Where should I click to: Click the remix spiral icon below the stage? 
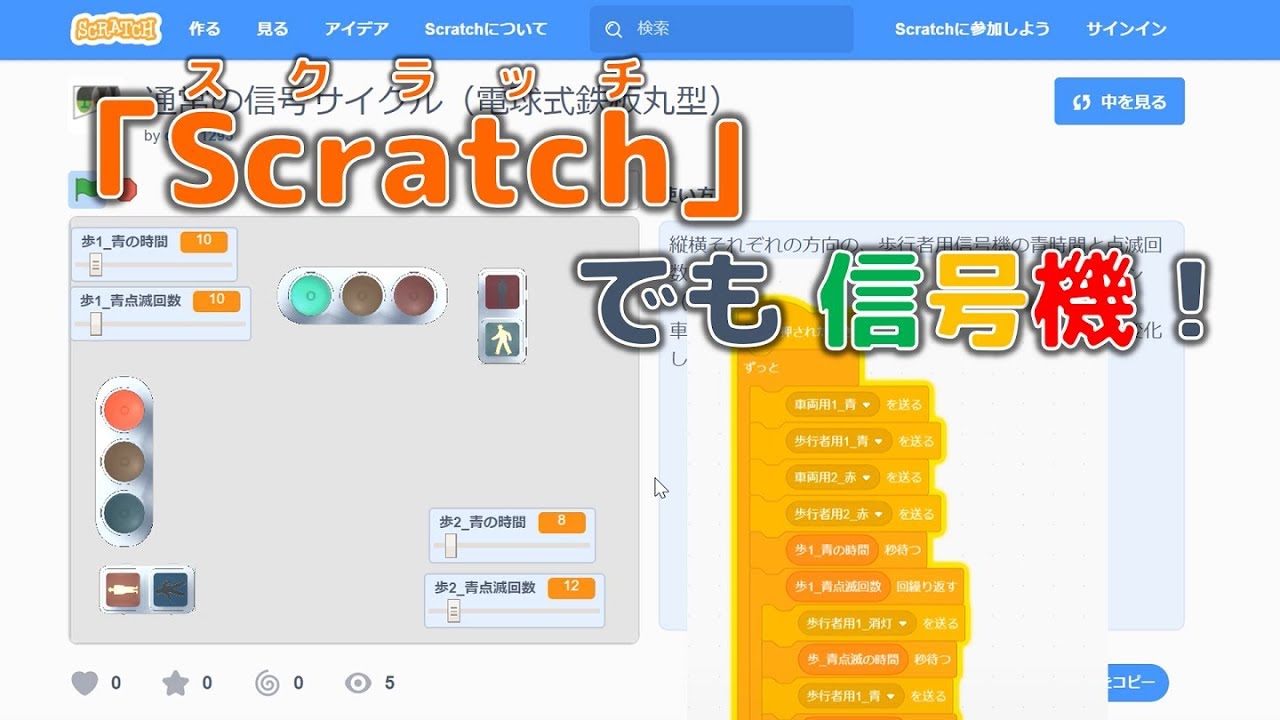[x=266, y=683]
